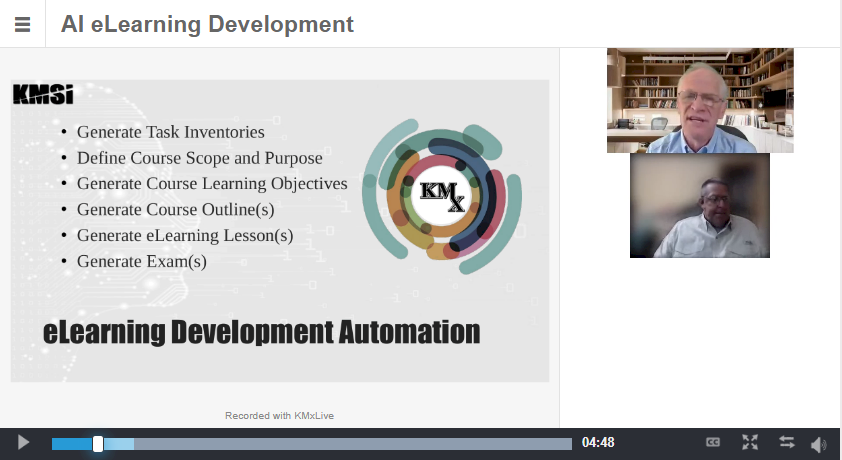This screenshot has width=842, height=460.
Task: Click the top presenter webcam video
Action: pos(700,100)
